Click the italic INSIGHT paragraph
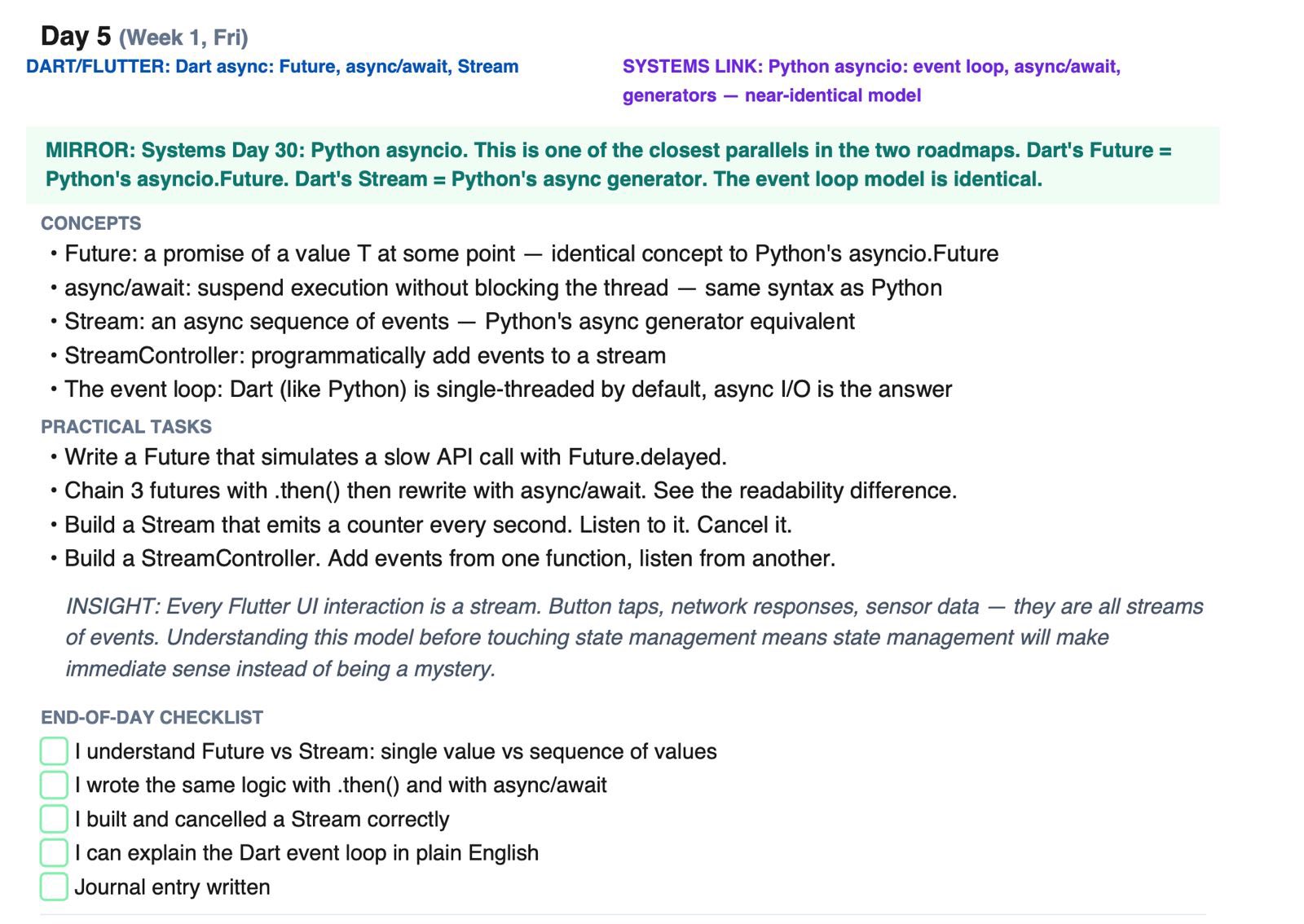This screenshot has width=1304, height=924. click(x=634, y=637)
